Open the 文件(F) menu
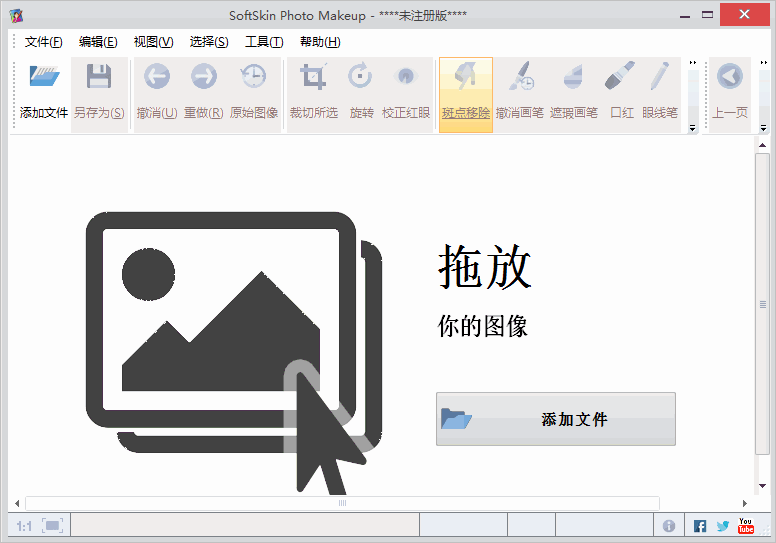 coord(44,42)
